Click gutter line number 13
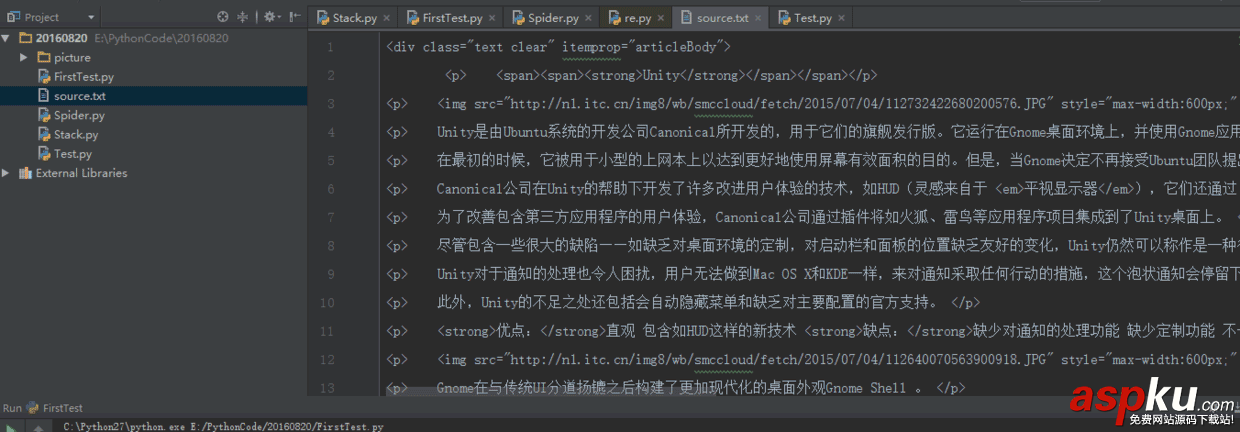Image resolution: width=1240 pixels, height=432 pixels. click(x=328, y=388)
